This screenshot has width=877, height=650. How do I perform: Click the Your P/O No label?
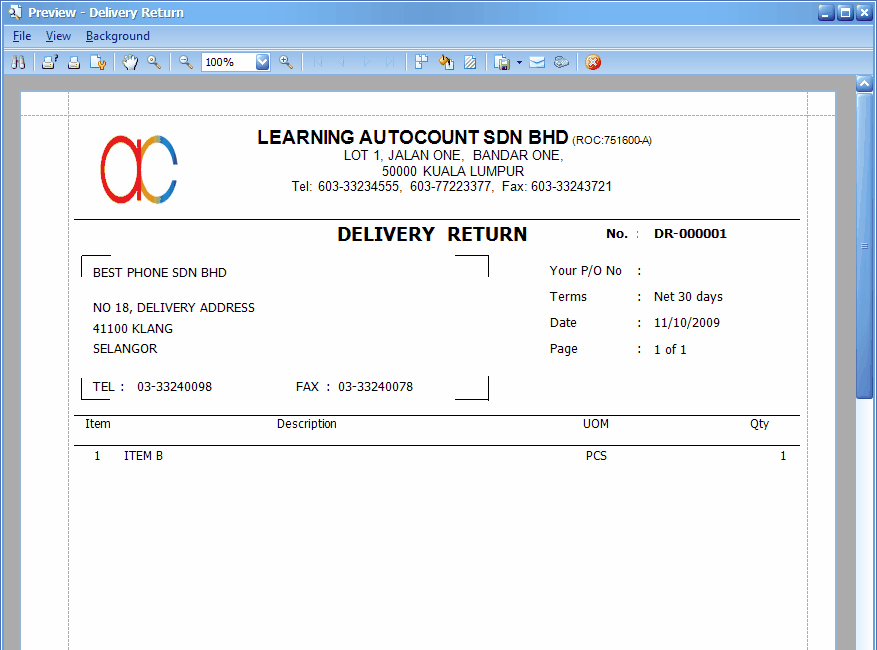pyautogui.click(x=586, y=271)
